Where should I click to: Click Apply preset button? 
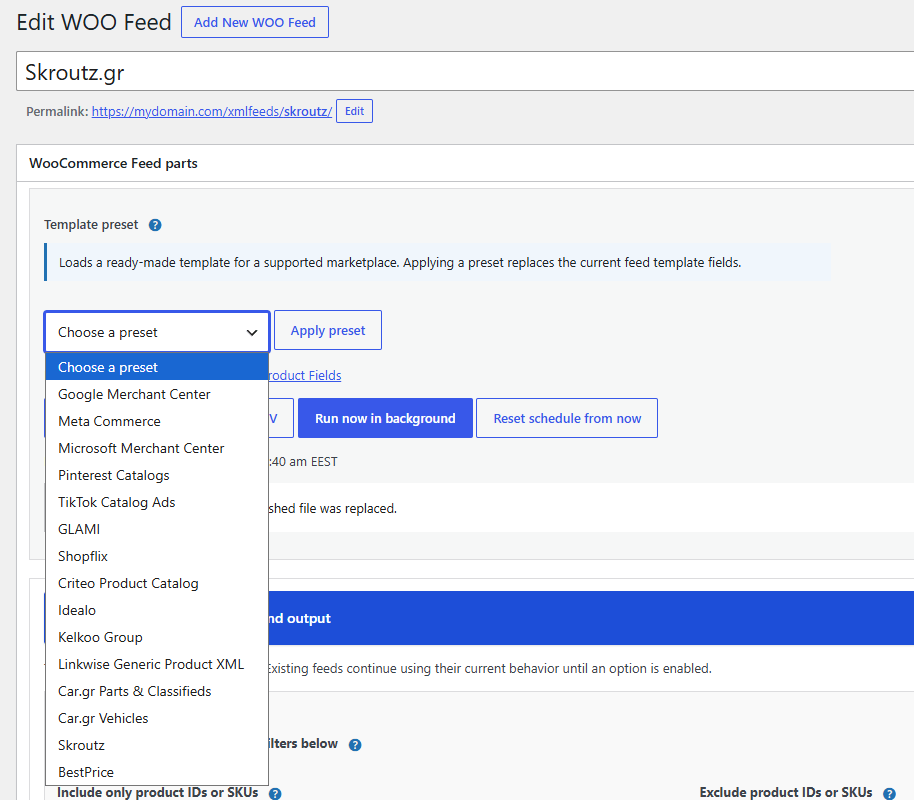(x=328, y=330)
